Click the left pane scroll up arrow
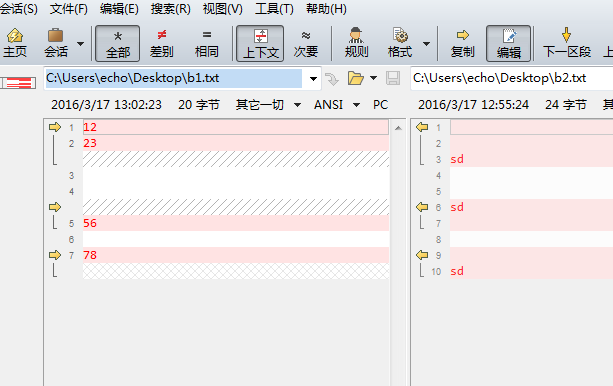The width and height of the screenshot is (613, 386). pos(398,128)
